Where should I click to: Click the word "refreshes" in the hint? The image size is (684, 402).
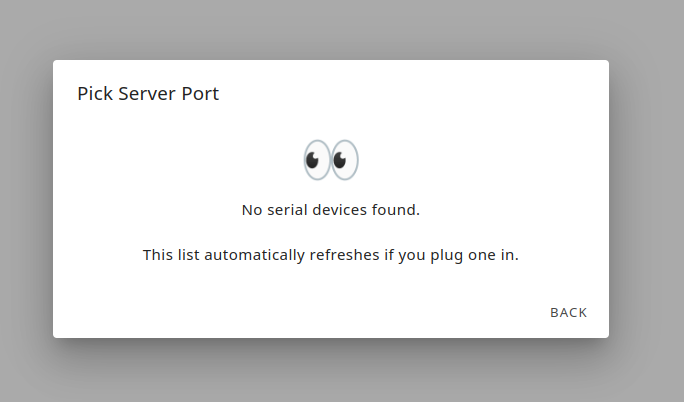tap(344, 255)
